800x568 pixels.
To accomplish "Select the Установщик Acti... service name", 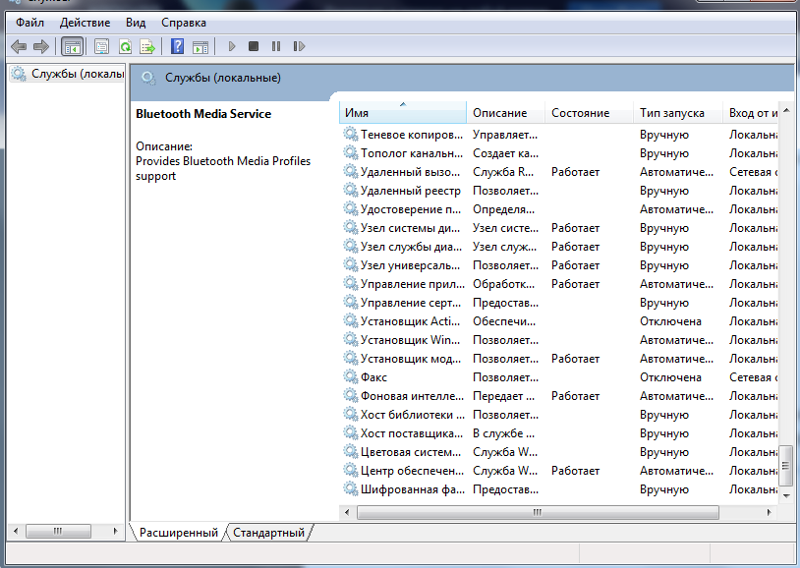I will click(x=410, y=322).
